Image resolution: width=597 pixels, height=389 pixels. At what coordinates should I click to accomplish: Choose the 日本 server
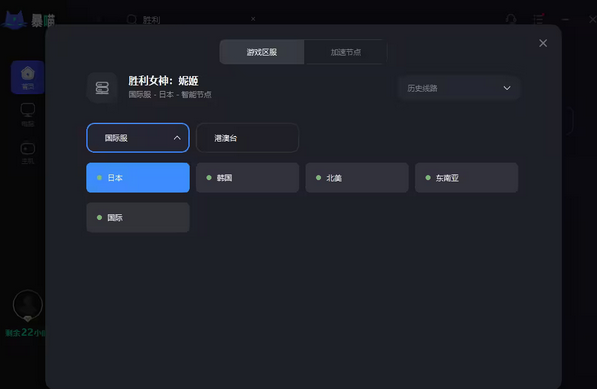pyautogui.click(x=138, y=178)
